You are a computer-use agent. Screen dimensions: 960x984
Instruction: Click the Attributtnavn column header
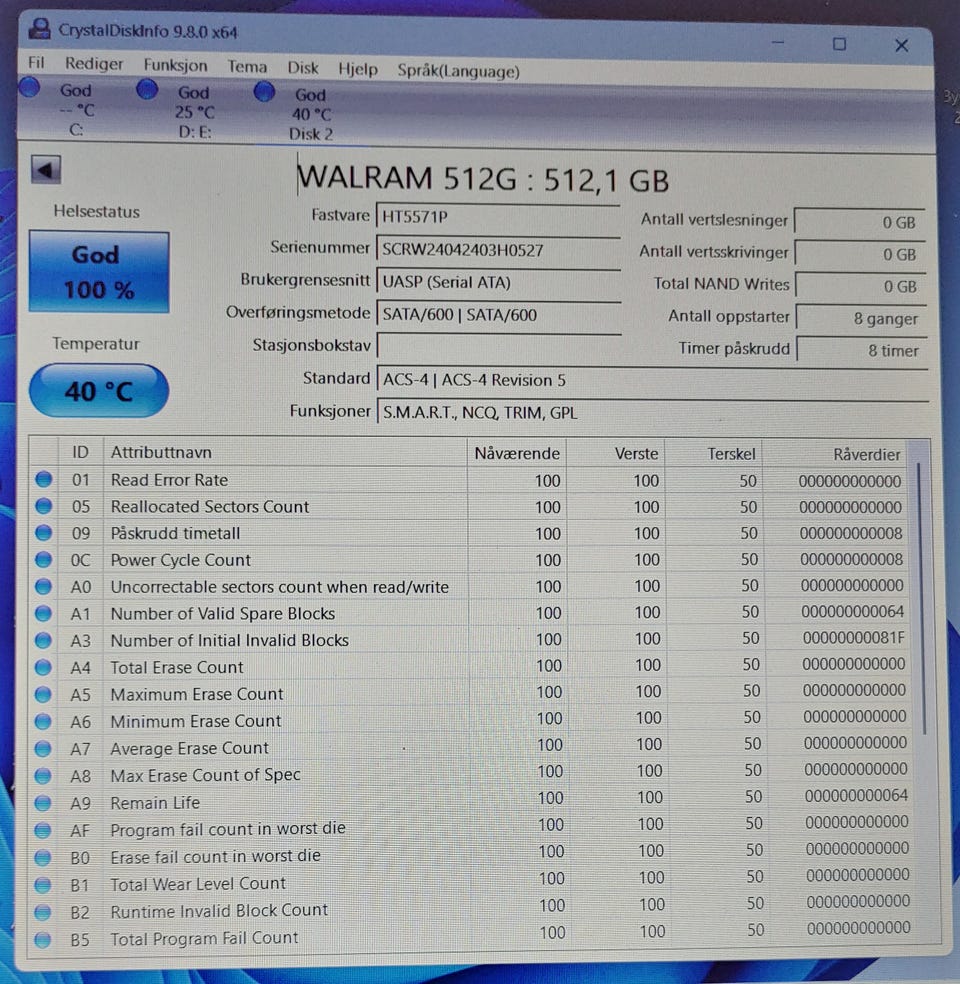pos(285,452)
